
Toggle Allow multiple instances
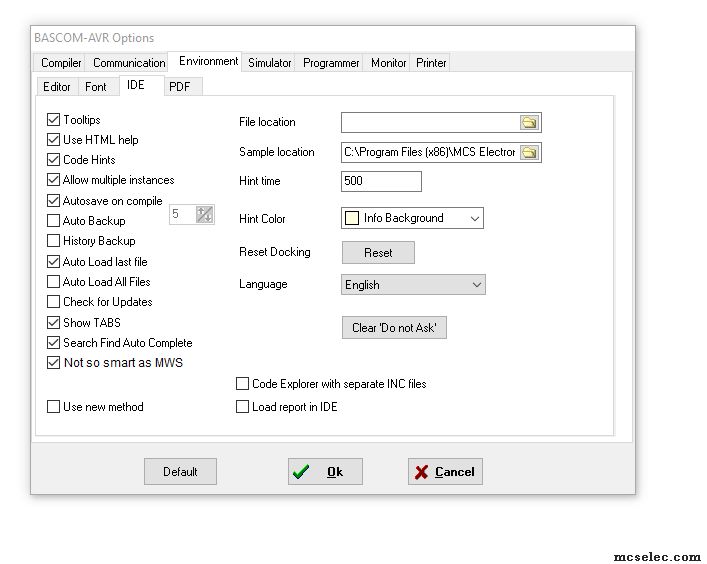[x=53, y=180]
